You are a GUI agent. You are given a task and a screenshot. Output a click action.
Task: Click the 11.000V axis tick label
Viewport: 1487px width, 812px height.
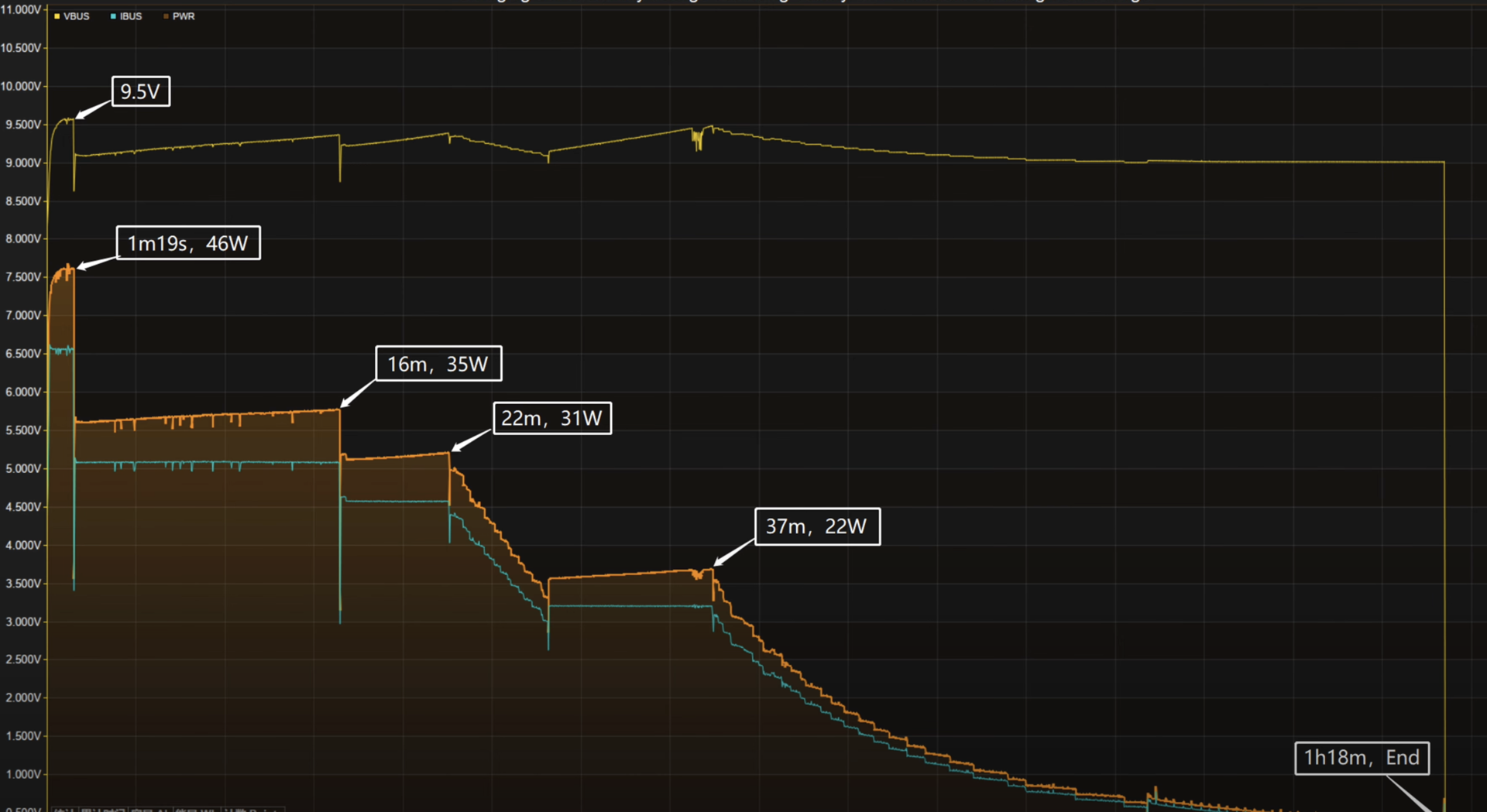pos(21,10)
